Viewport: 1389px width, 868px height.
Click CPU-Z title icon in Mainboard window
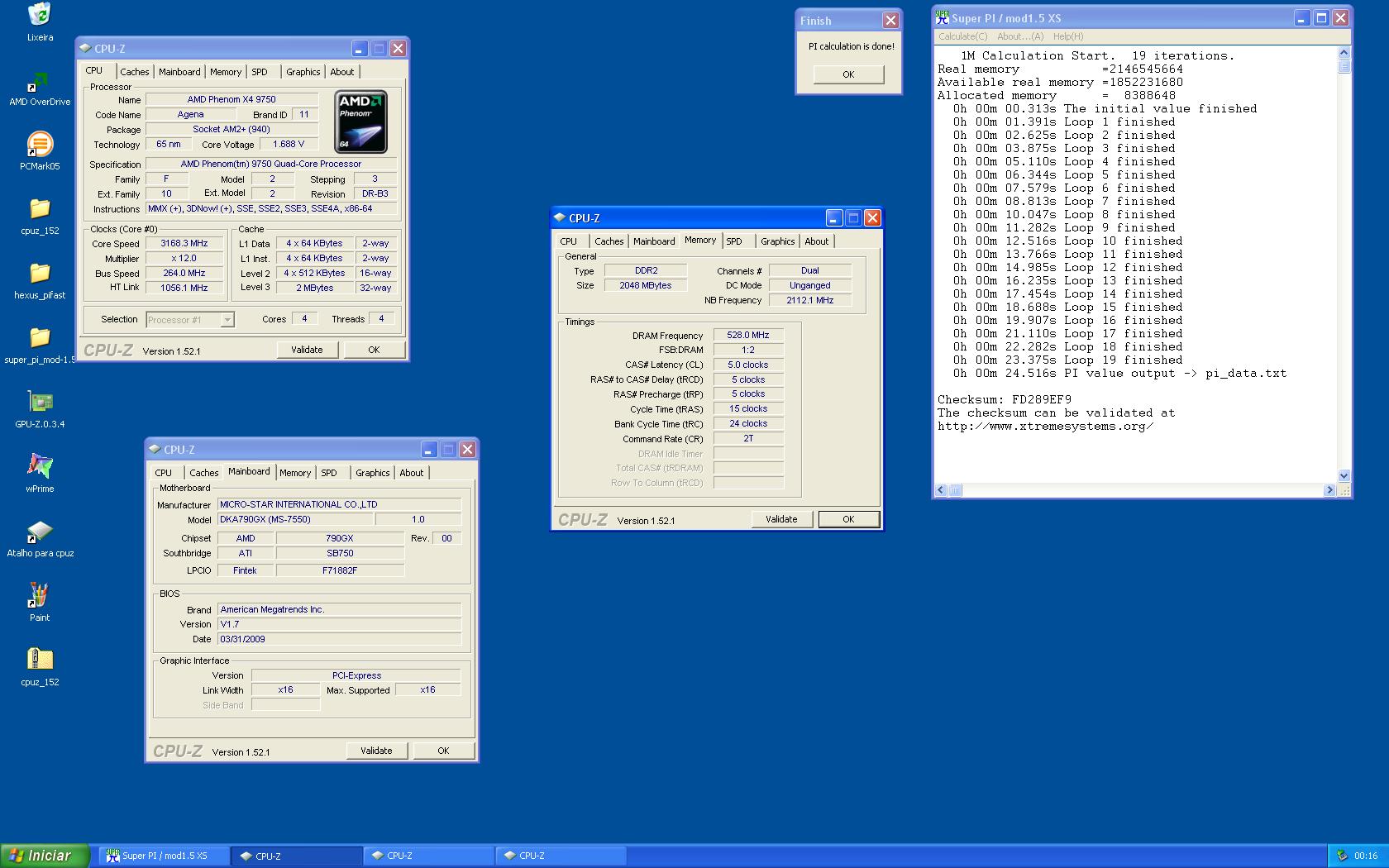(x=155, y=449)
